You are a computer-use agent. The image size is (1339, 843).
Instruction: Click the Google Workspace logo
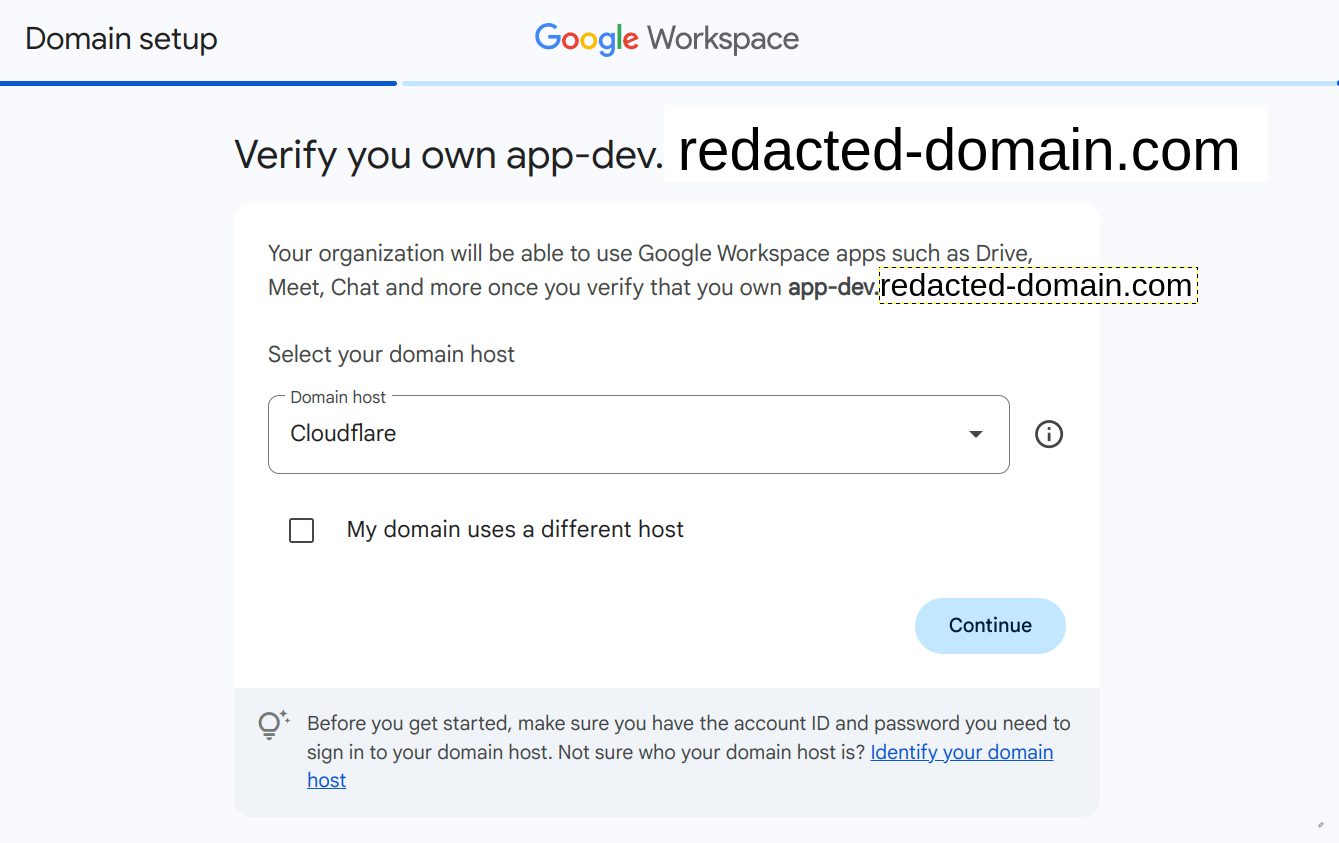(x=667, y=39)
